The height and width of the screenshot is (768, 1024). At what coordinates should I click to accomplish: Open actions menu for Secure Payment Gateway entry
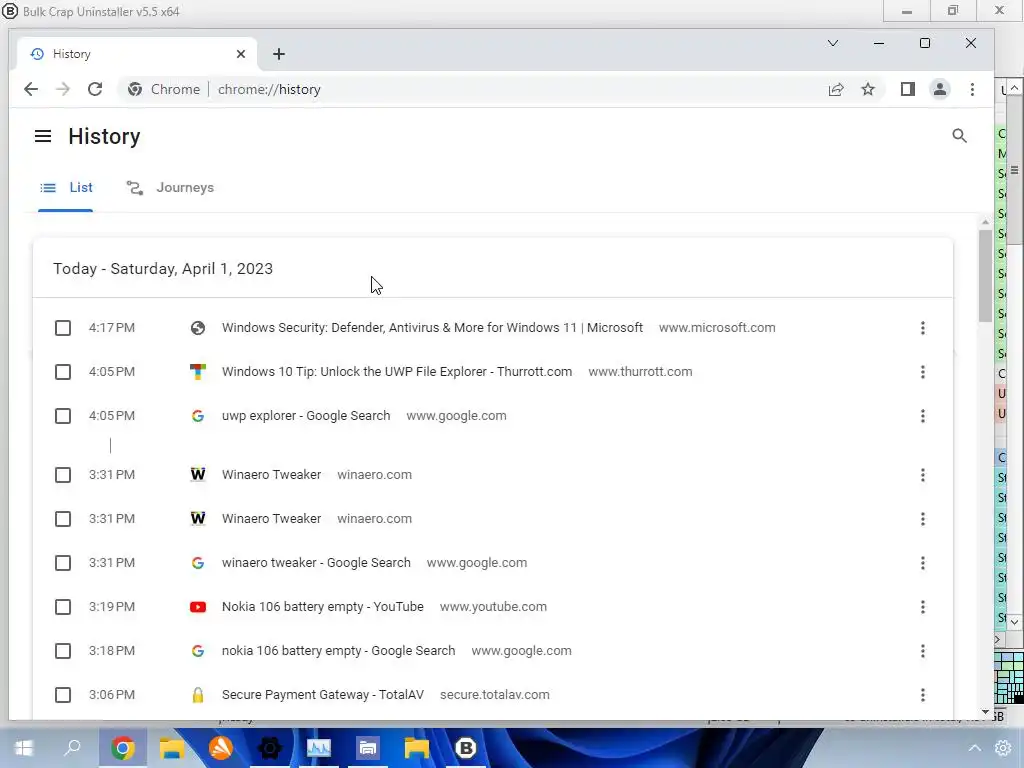pos(923,696)
